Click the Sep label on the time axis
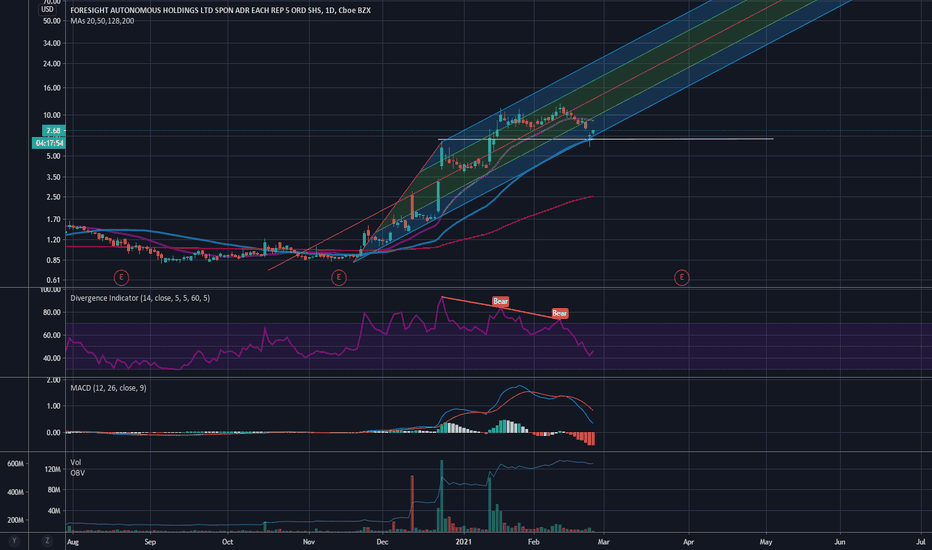 [150, 542]
